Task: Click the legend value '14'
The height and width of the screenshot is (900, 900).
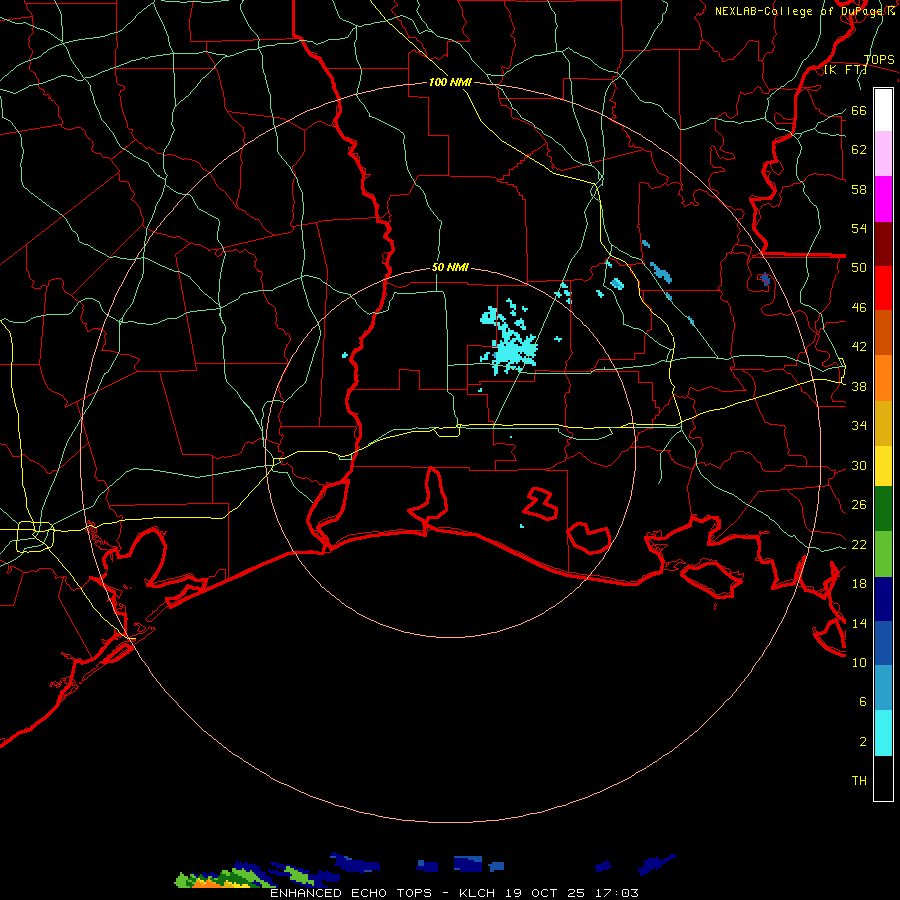Action: coord(859,623)
